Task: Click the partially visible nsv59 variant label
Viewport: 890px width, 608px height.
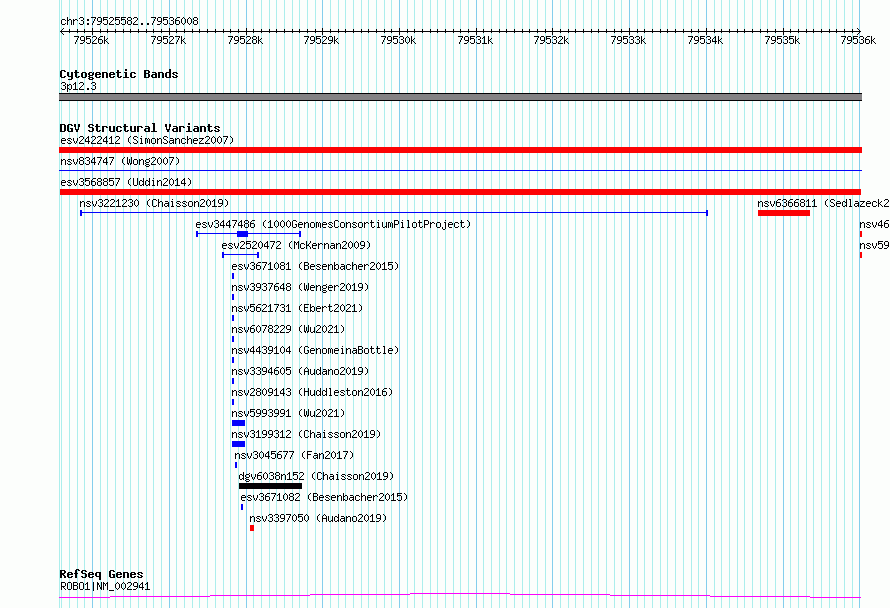Action: pos(874,245)
